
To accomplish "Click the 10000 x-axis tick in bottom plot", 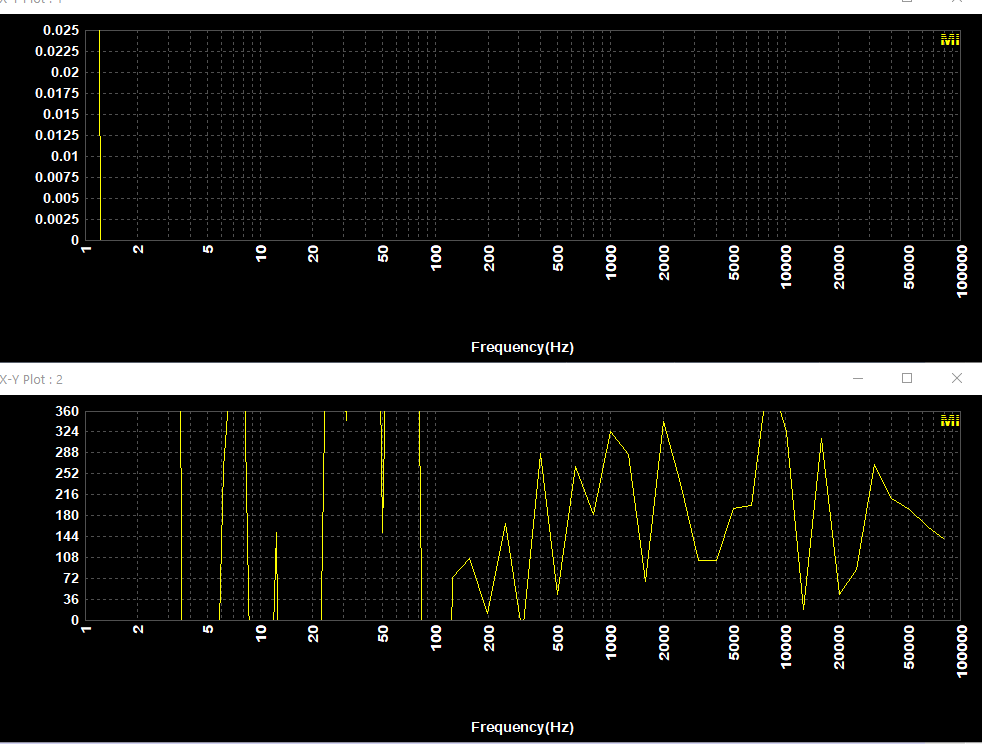I will click(x=786, y=647).
